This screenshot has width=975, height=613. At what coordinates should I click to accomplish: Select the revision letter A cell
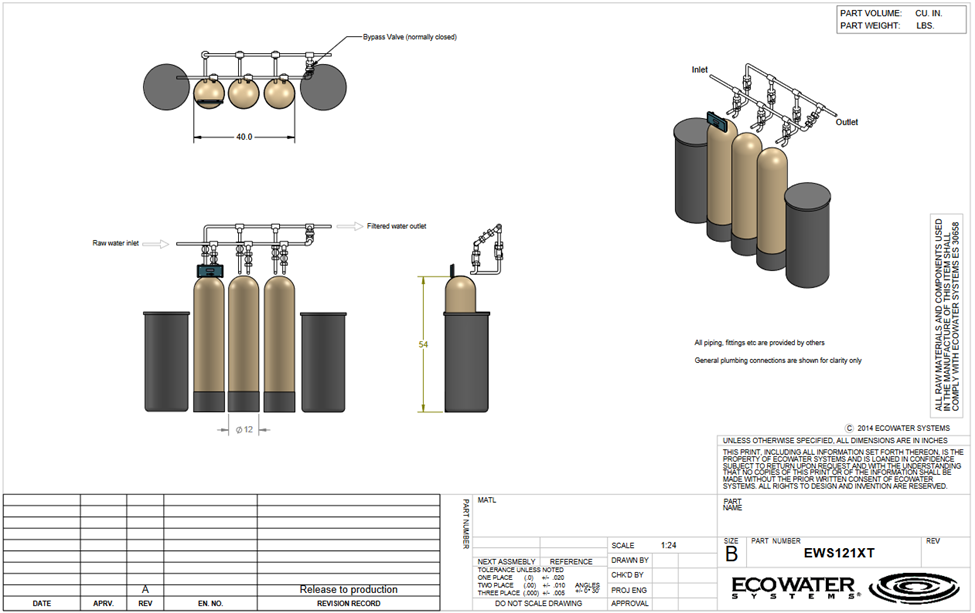tap(145, 589)
